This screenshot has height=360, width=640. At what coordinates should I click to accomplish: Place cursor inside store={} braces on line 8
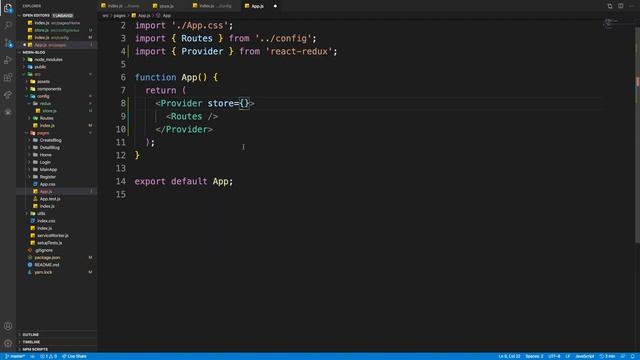244,103
